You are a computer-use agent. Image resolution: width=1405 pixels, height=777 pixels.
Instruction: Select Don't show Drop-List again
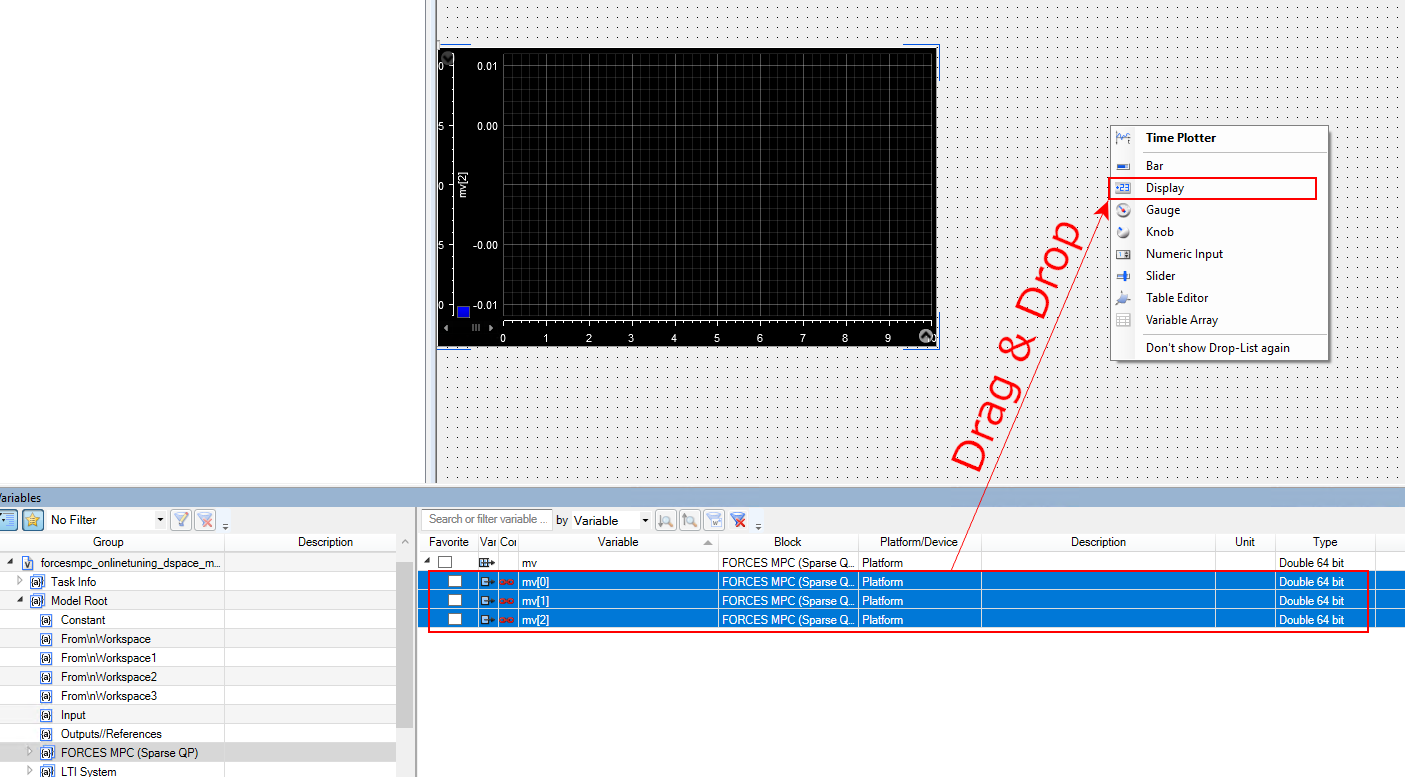(x=1217, y=348)
